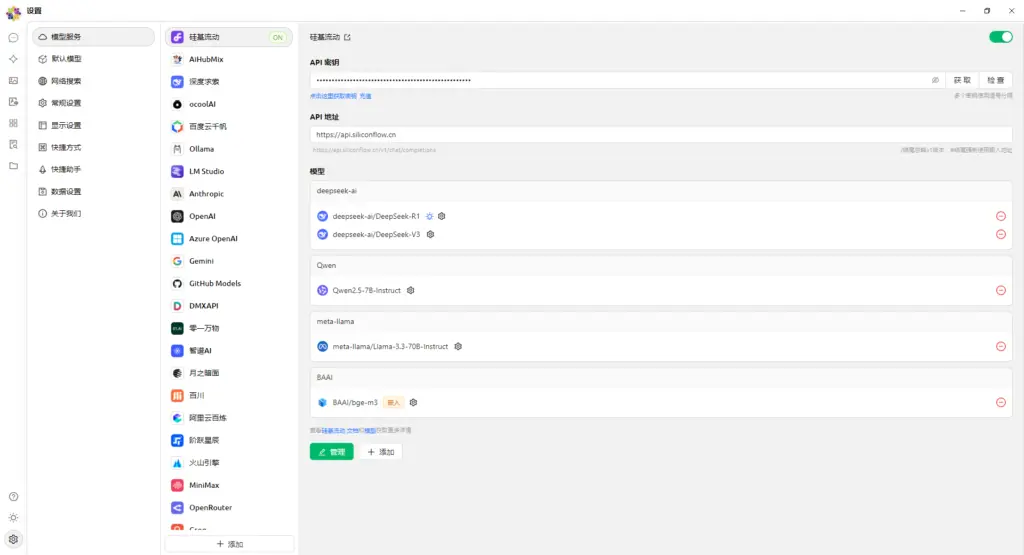Click the settings gear next to DeepSeek-V3

pyautogui.click(x=430, y=234)
